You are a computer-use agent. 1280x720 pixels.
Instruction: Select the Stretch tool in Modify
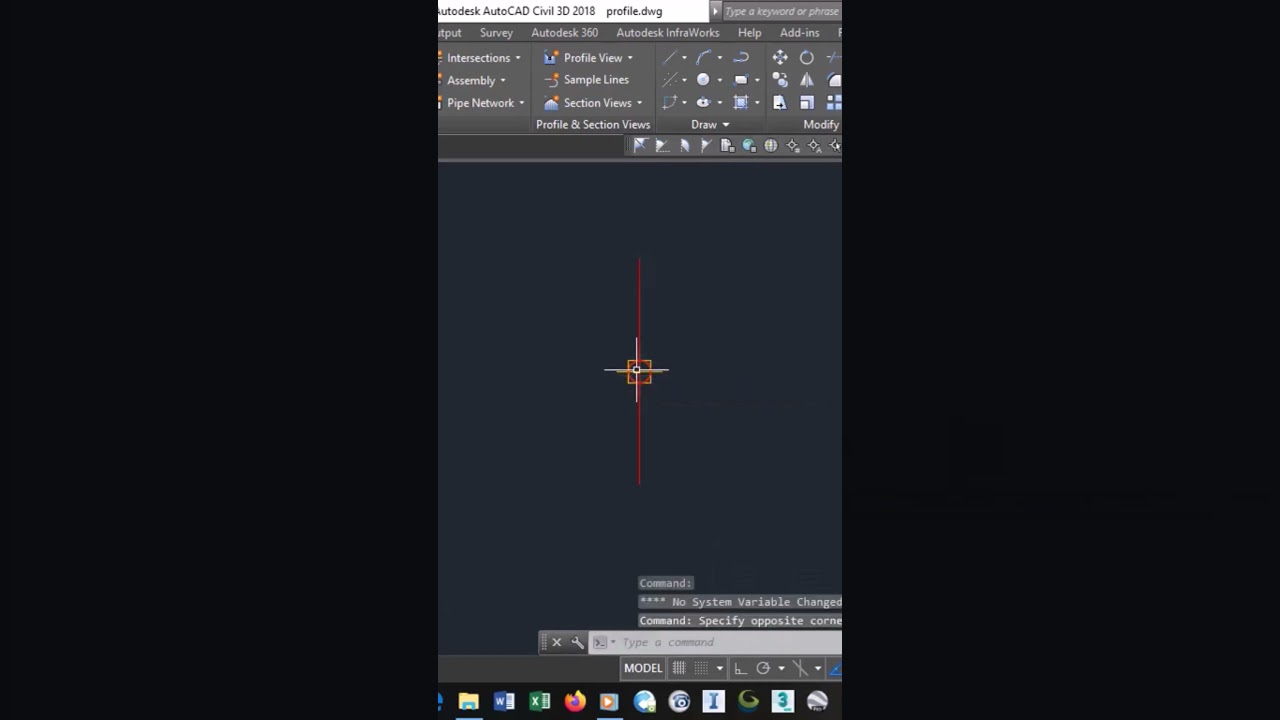780,102
